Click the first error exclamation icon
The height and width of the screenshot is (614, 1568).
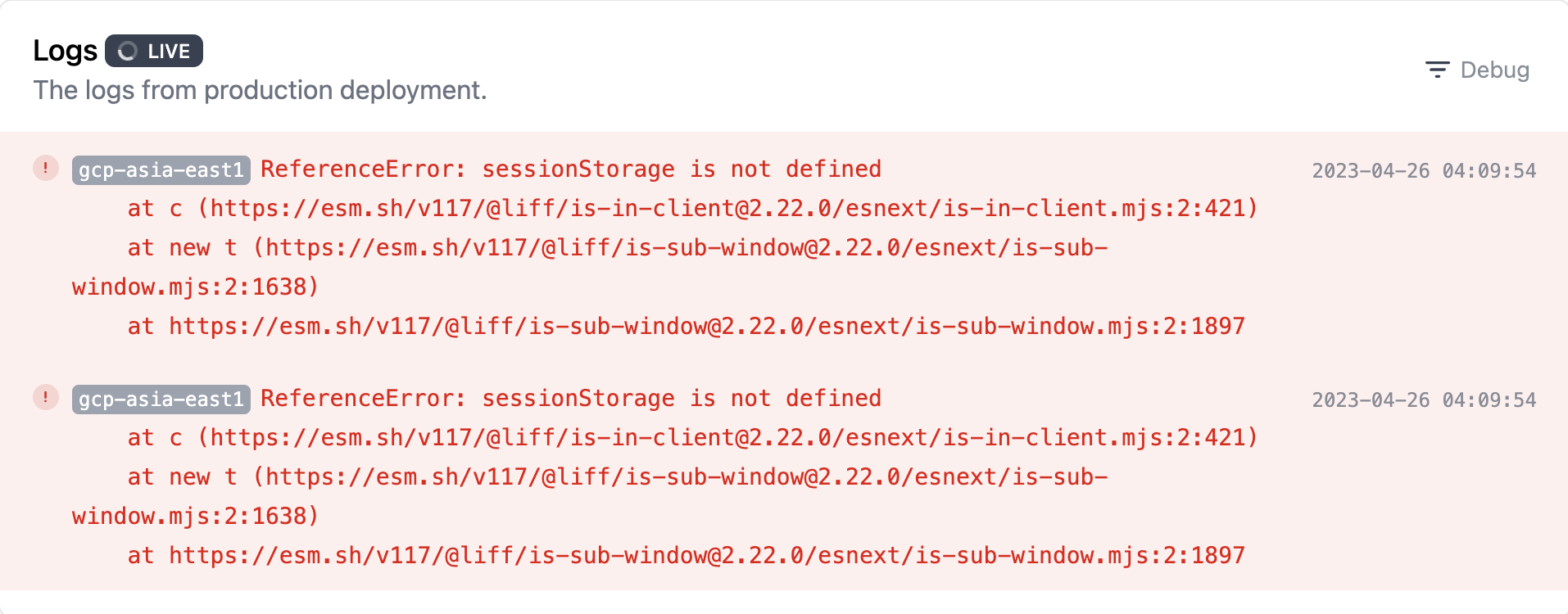click(x=46, y=169)
